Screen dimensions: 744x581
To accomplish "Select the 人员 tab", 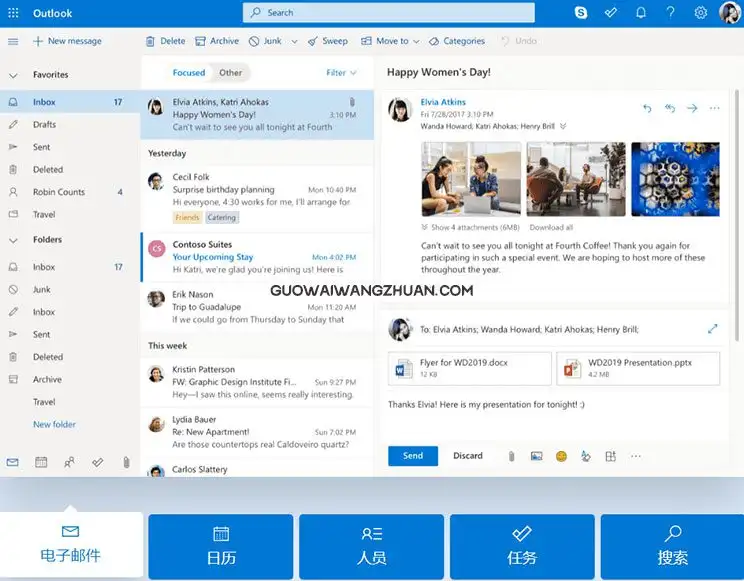I will point(372,546).
